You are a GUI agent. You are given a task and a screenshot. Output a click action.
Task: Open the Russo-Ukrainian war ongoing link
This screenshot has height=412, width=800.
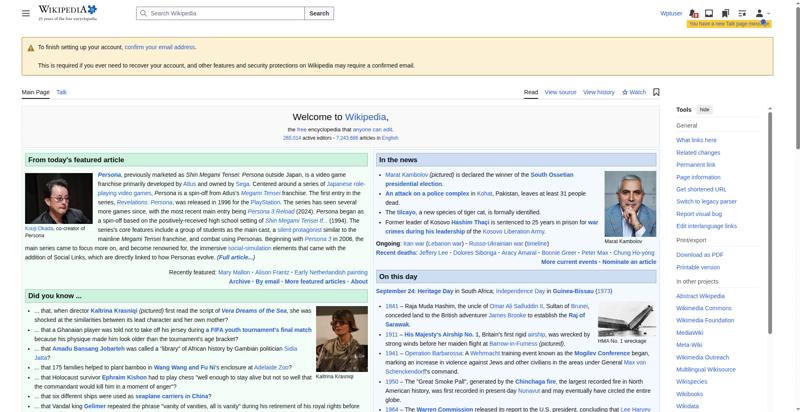(495, 244)
